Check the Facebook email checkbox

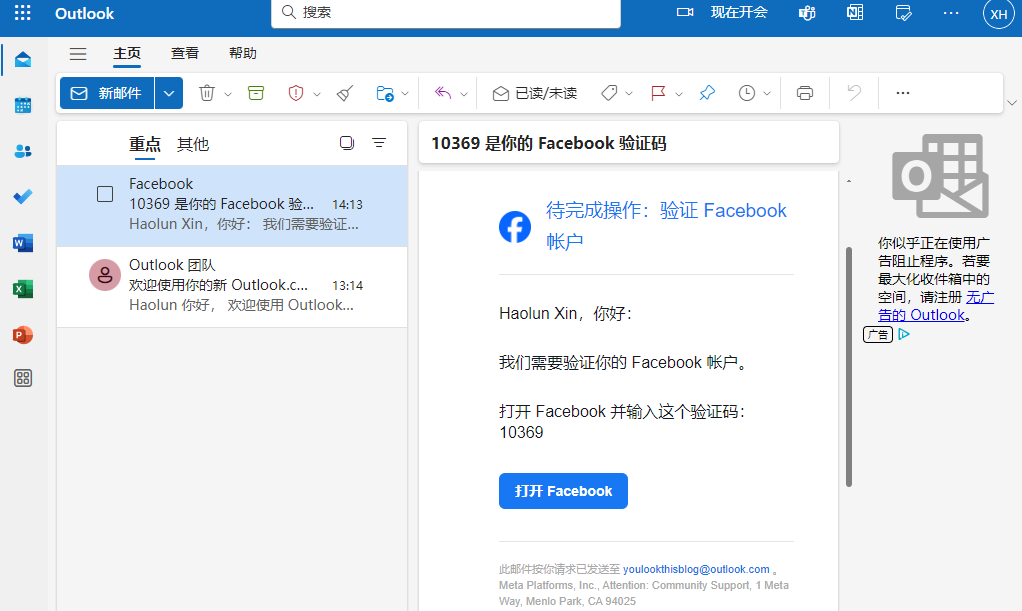[x=105, y=194]
